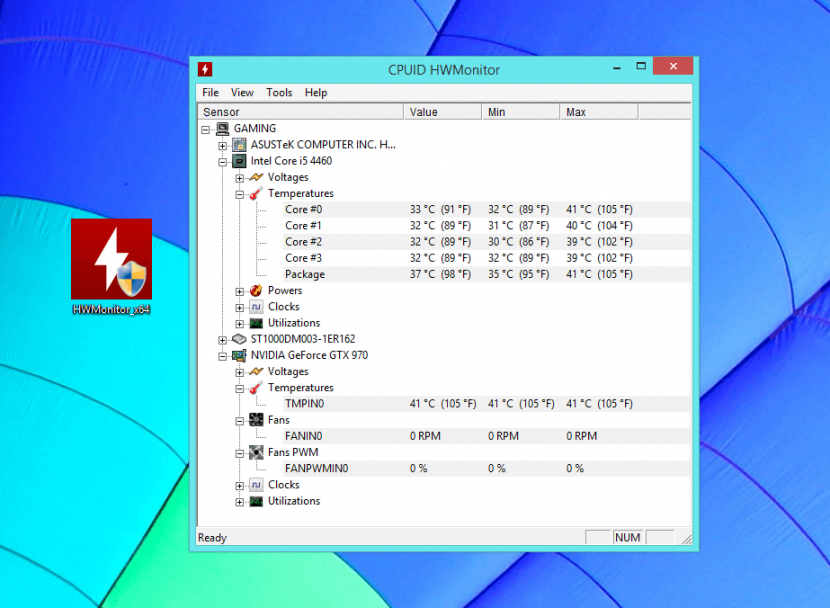Click the CPU Clocks waveform icon
830x608 pixels.
[256, 306]
